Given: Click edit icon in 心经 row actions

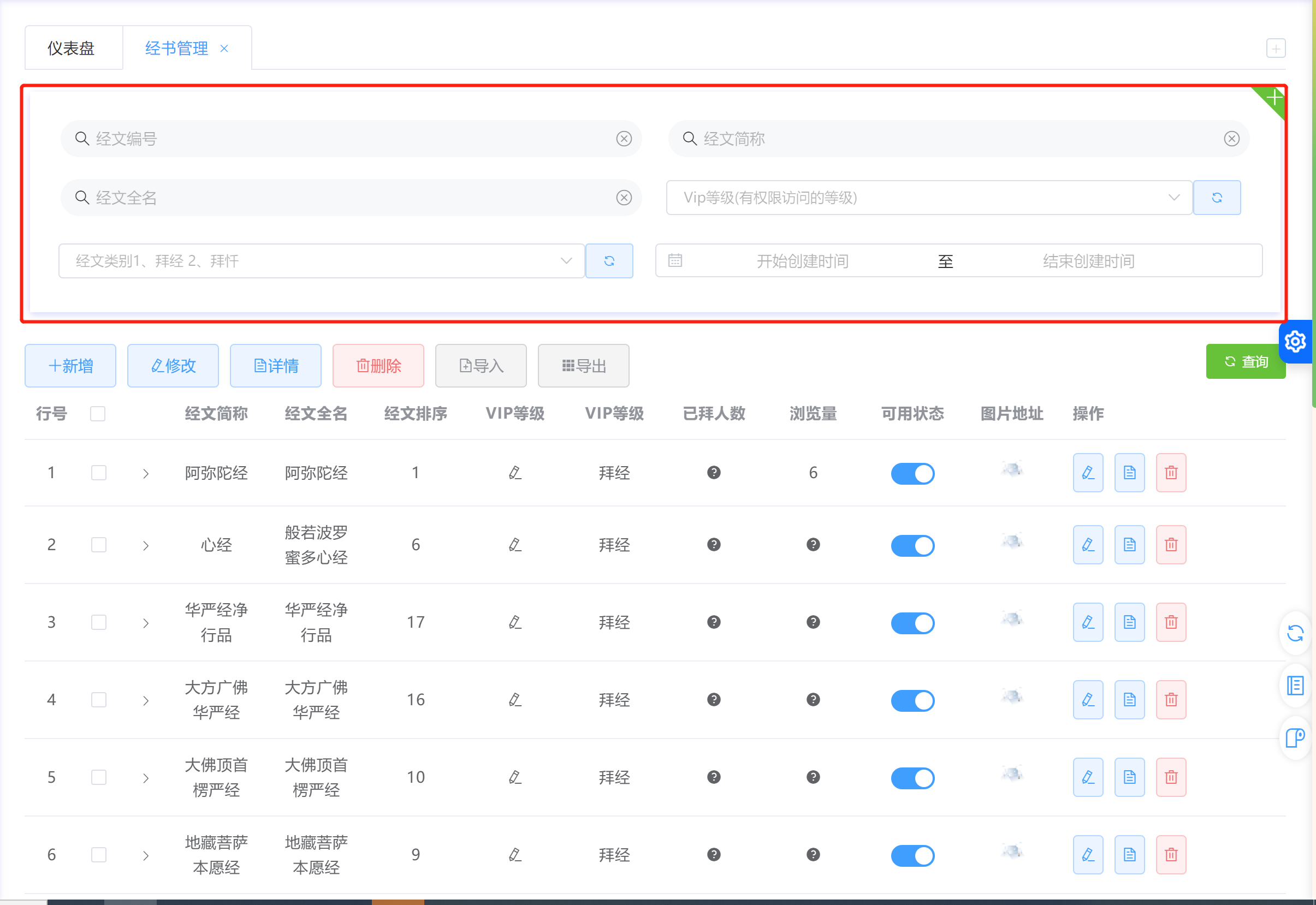Looking at the screenshot, I should point(1087,544).
